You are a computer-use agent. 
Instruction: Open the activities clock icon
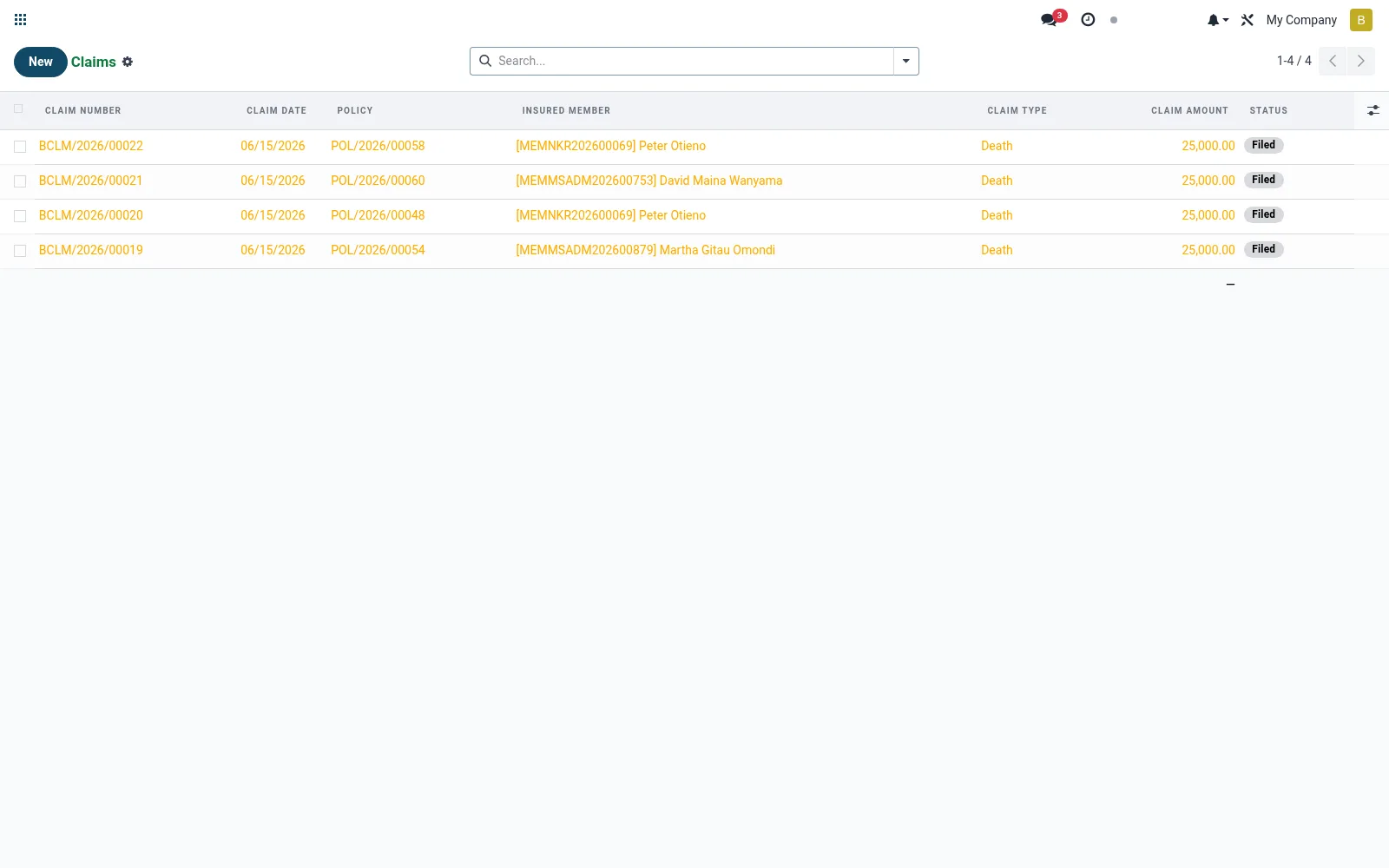point(1088,19)
